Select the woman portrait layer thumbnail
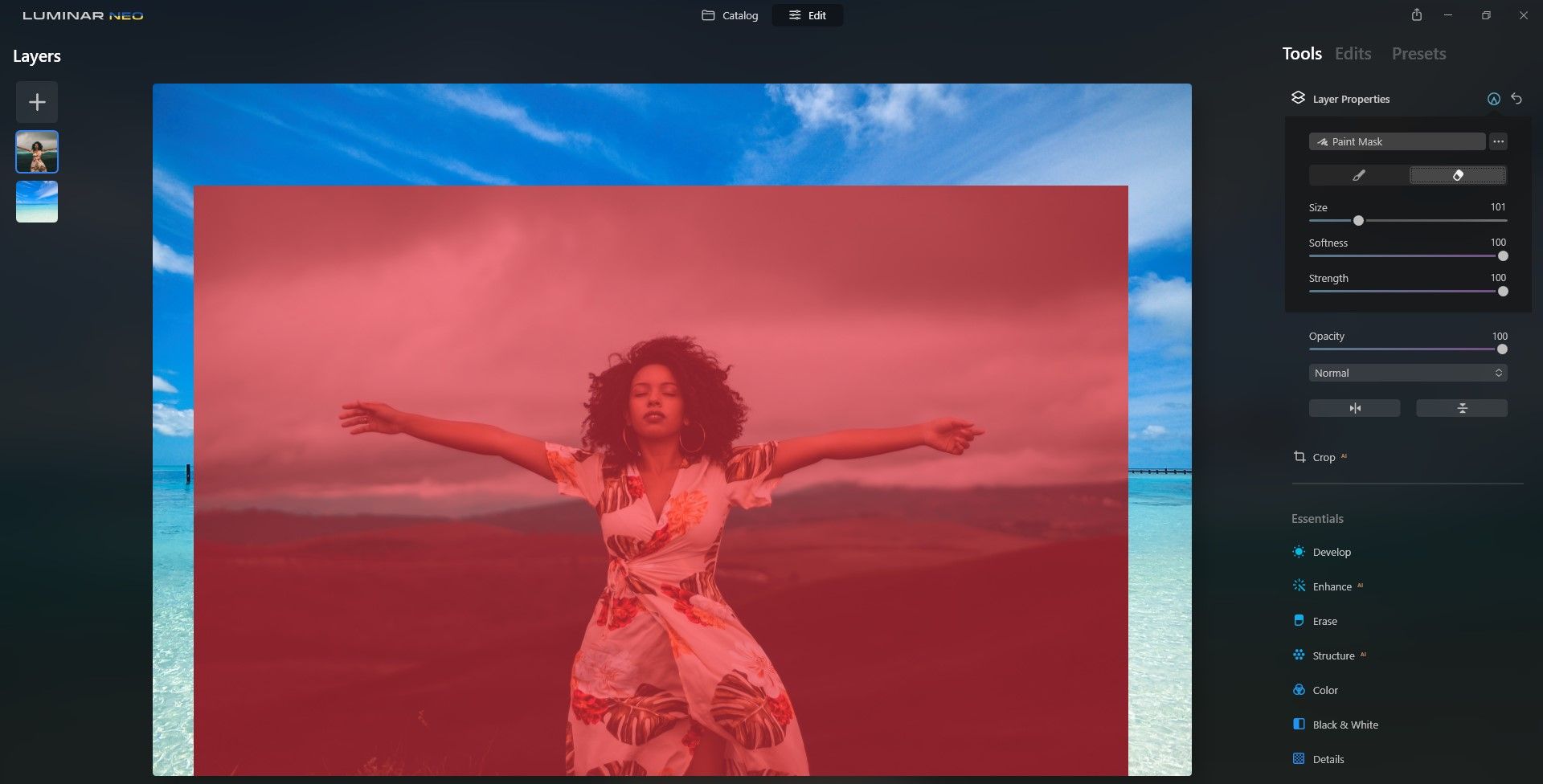 37,152
